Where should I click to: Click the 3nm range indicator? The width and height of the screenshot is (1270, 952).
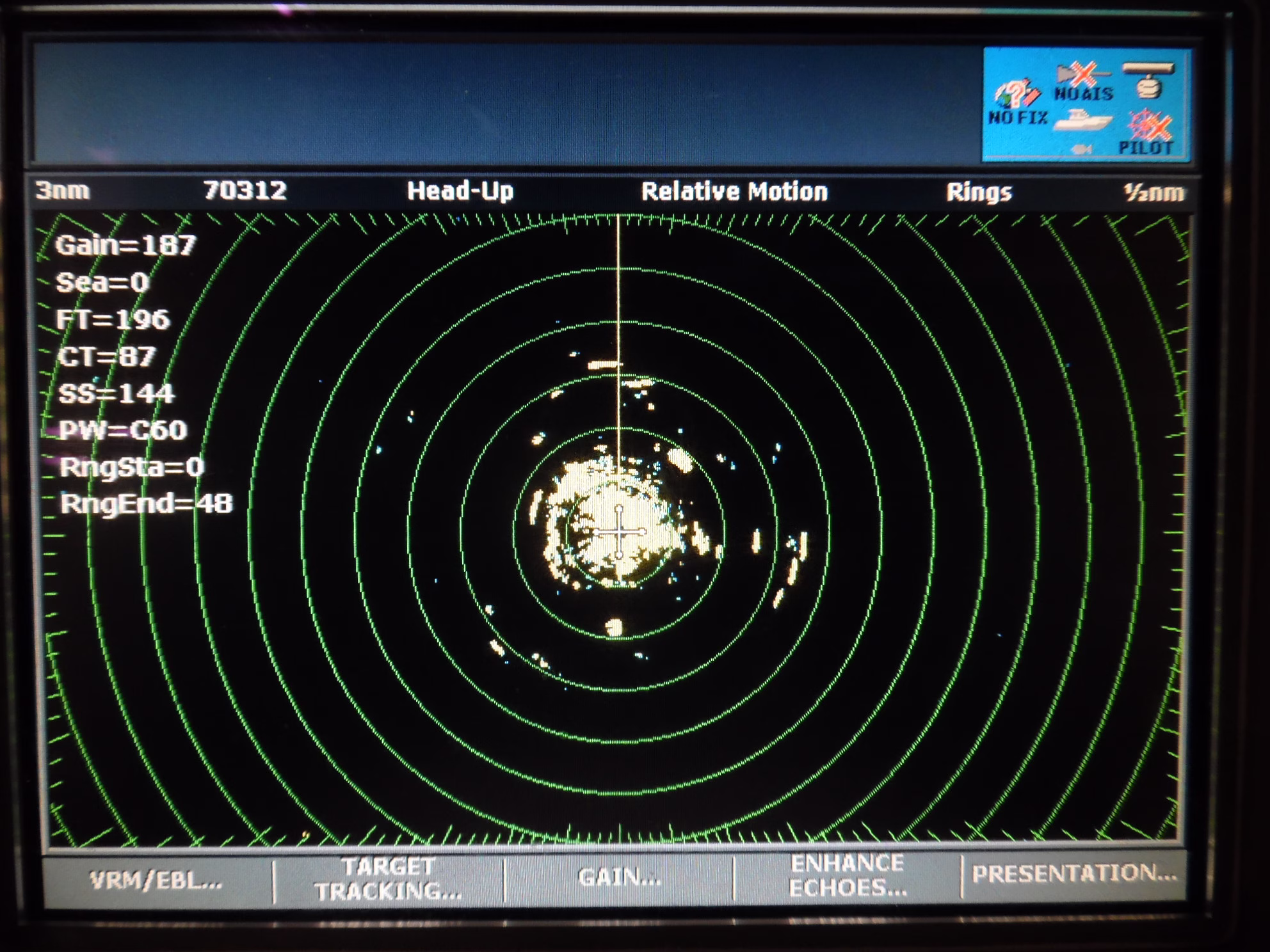tap(63, 190)
